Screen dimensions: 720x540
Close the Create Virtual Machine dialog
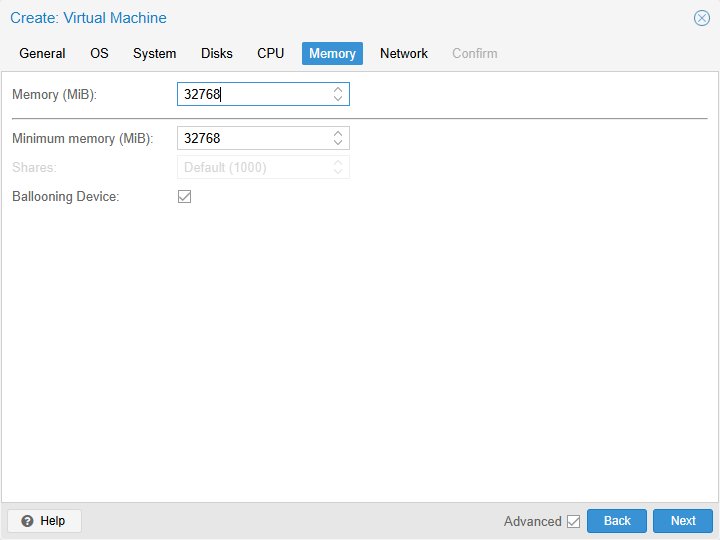tap(702, 18)
